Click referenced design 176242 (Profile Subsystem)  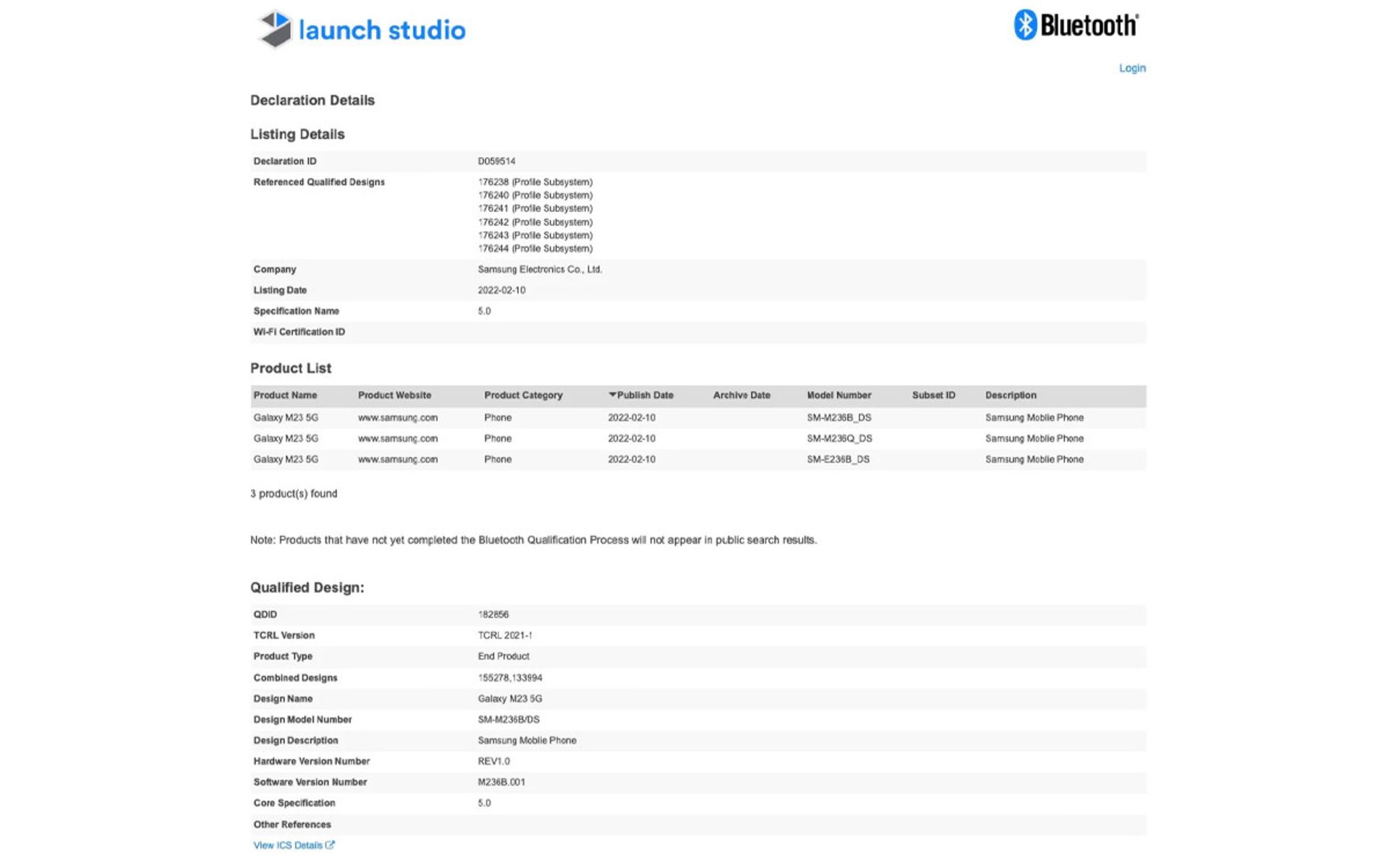coord(535,222)
